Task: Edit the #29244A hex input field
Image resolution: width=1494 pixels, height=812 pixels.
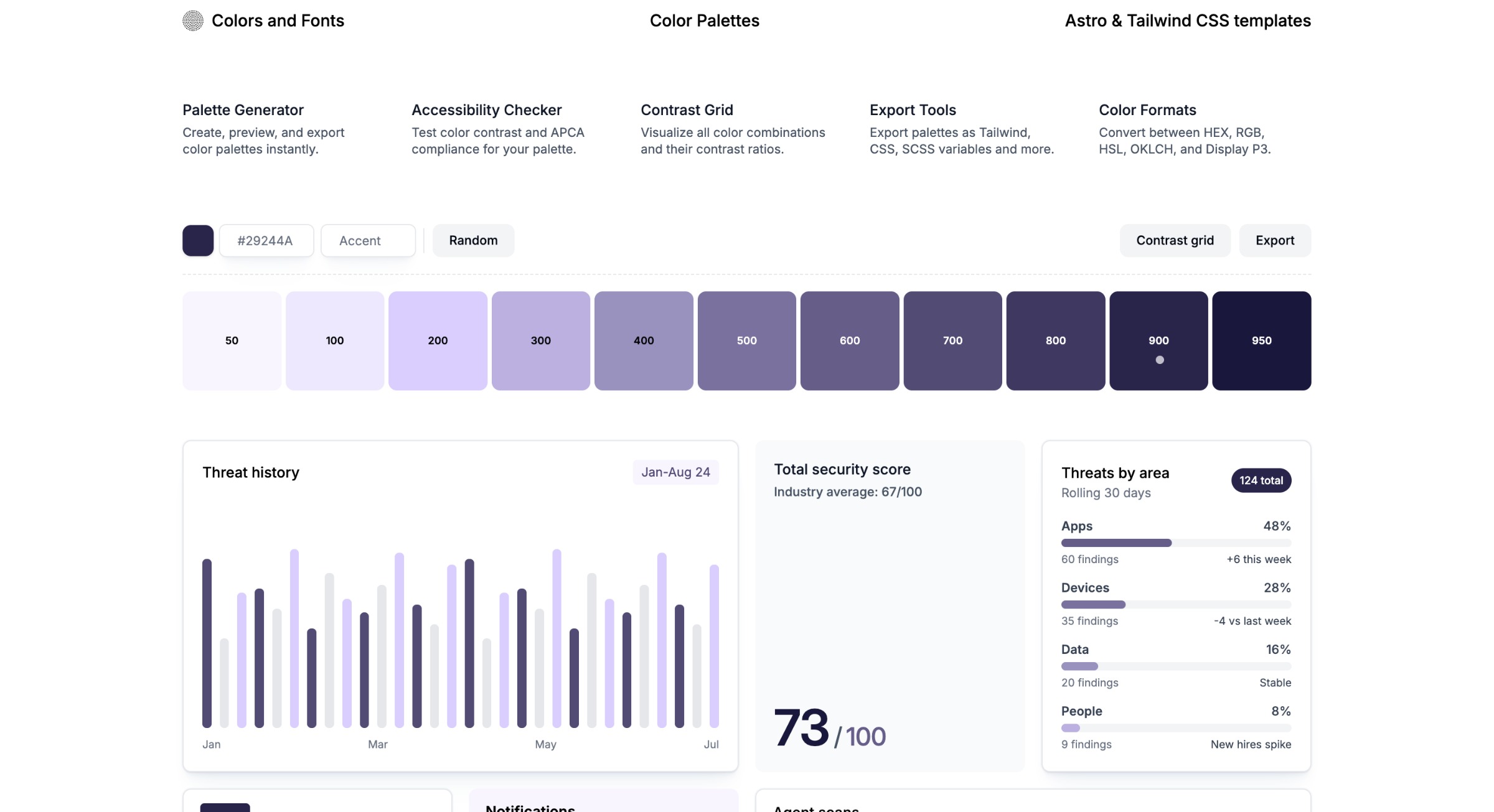Action: pyautogui.click(x=266, y=240)
